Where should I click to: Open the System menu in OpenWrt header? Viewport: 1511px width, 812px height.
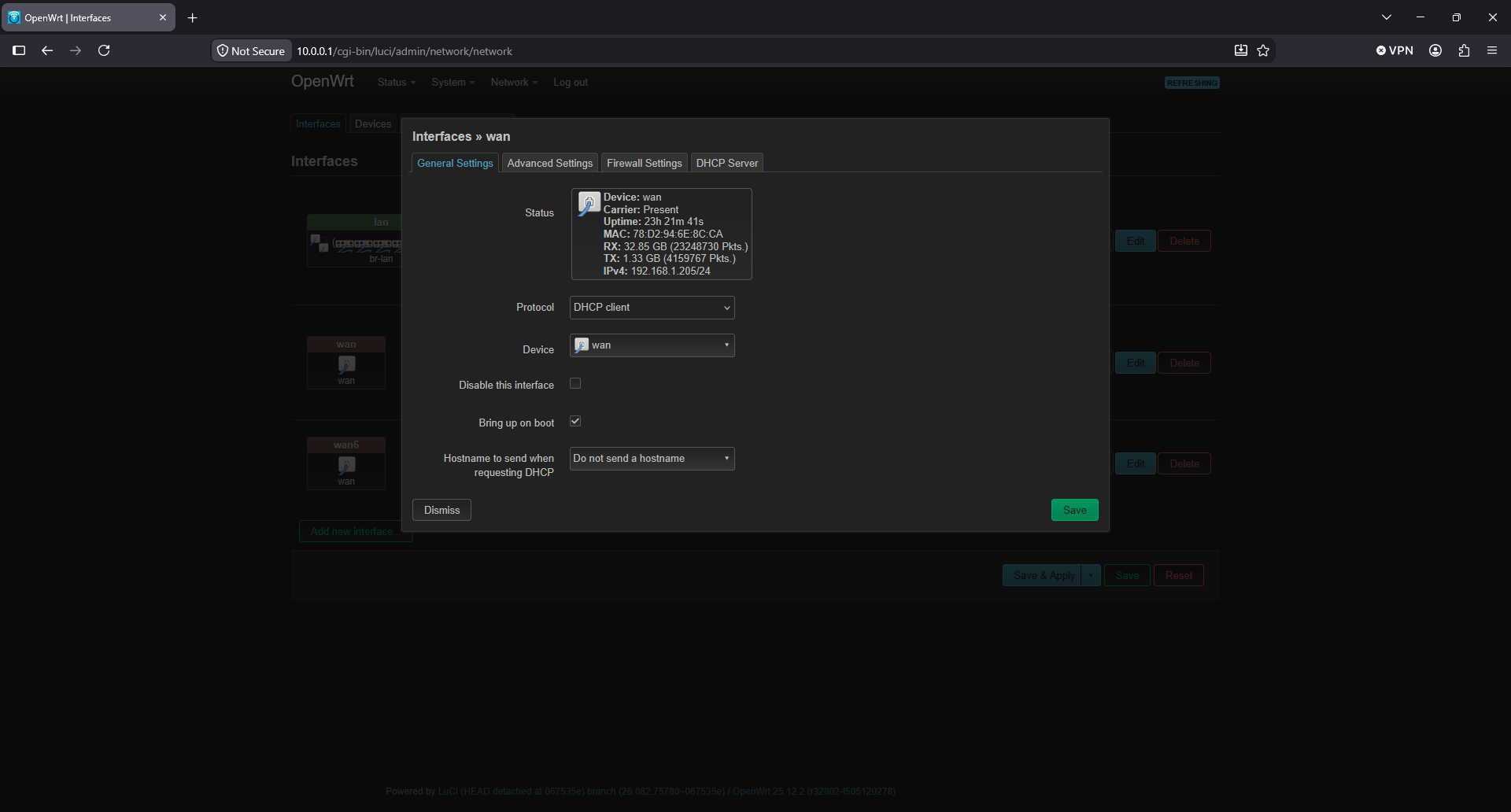[453, 82]
